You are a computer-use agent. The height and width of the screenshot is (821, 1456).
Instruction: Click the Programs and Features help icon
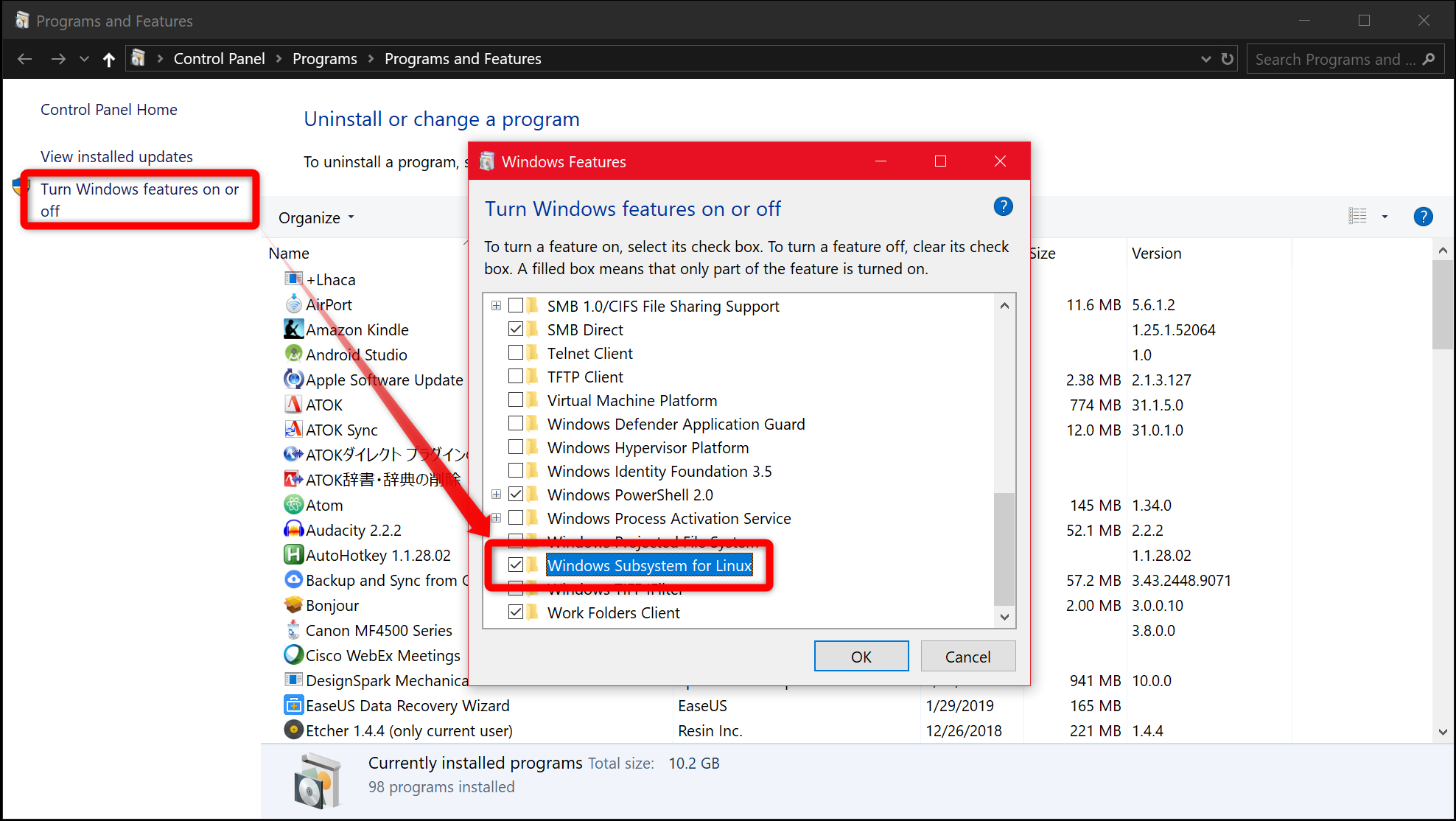click(x=1423, y=217)
